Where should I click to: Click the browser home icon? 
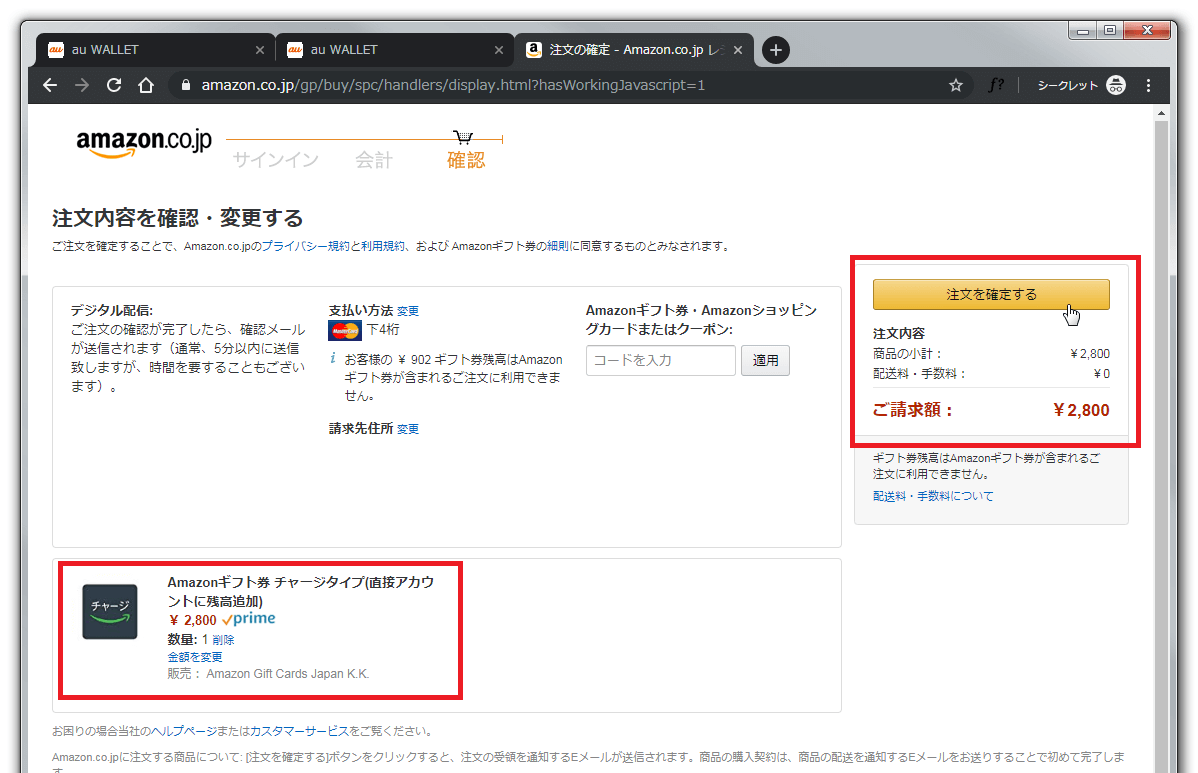tap(146, 85)
